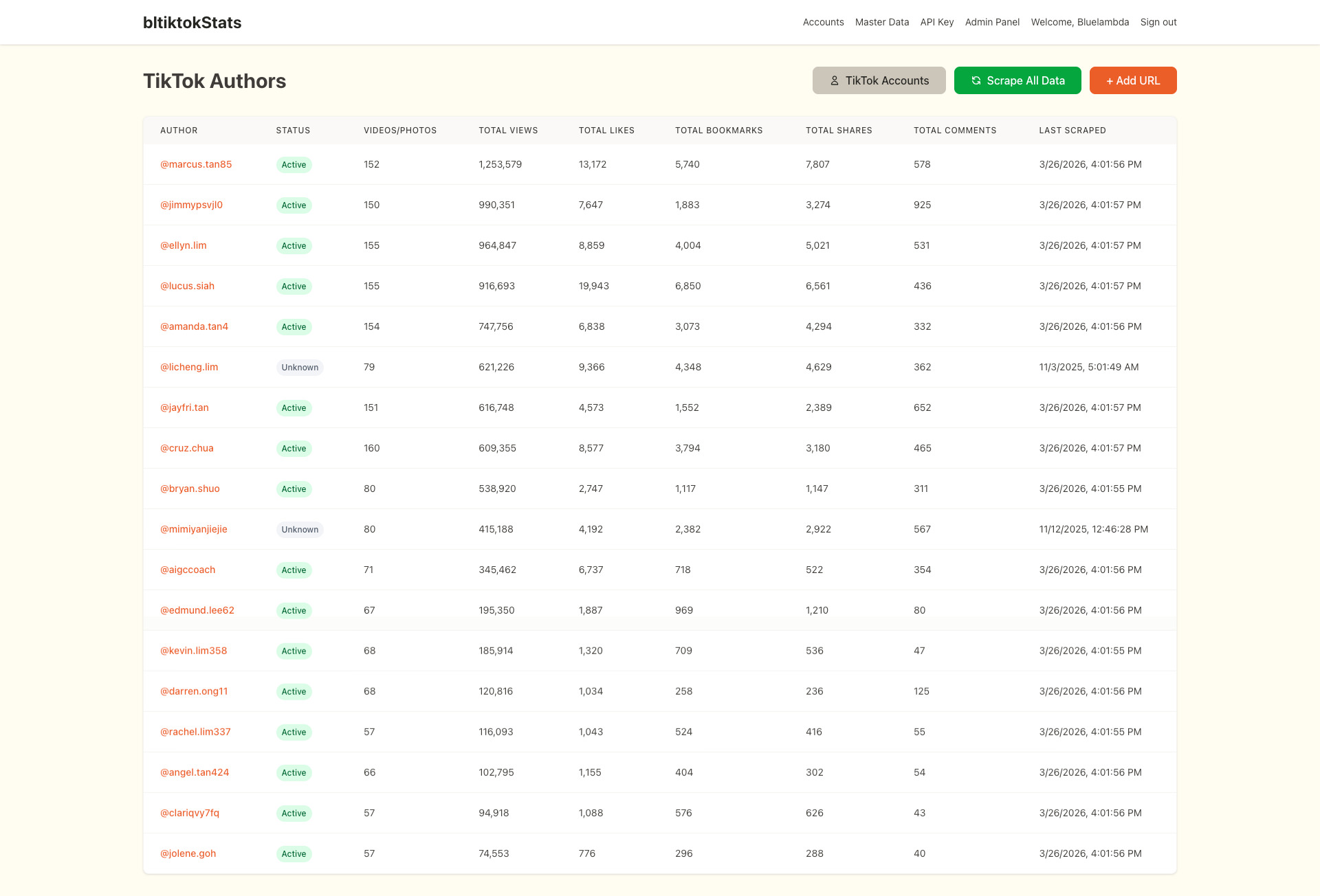Open the @aigccoach author page
This screenshot has width=1320, height=896.
pyautogui.click(x=188, y=570)
